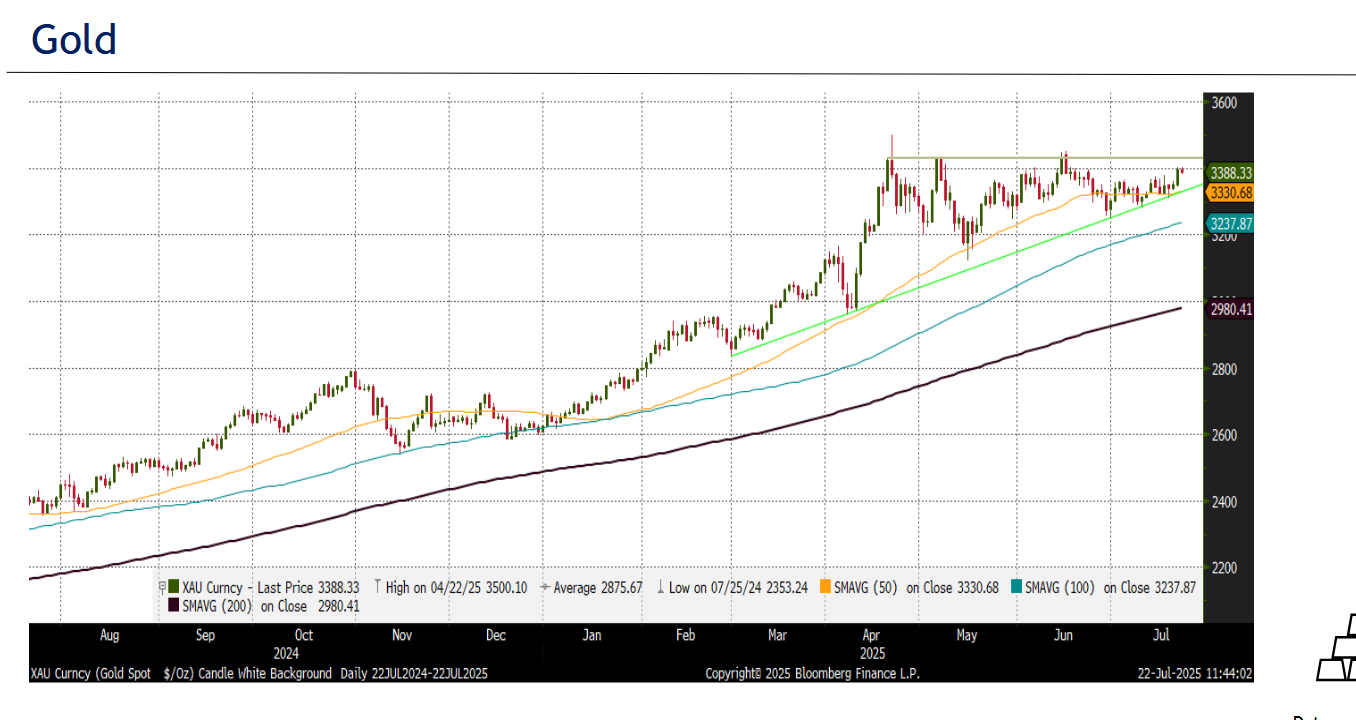Click the 2980.41 SMAVG 200 price label
This screenshot has height=720, width=1356.
click(1230, 310)
